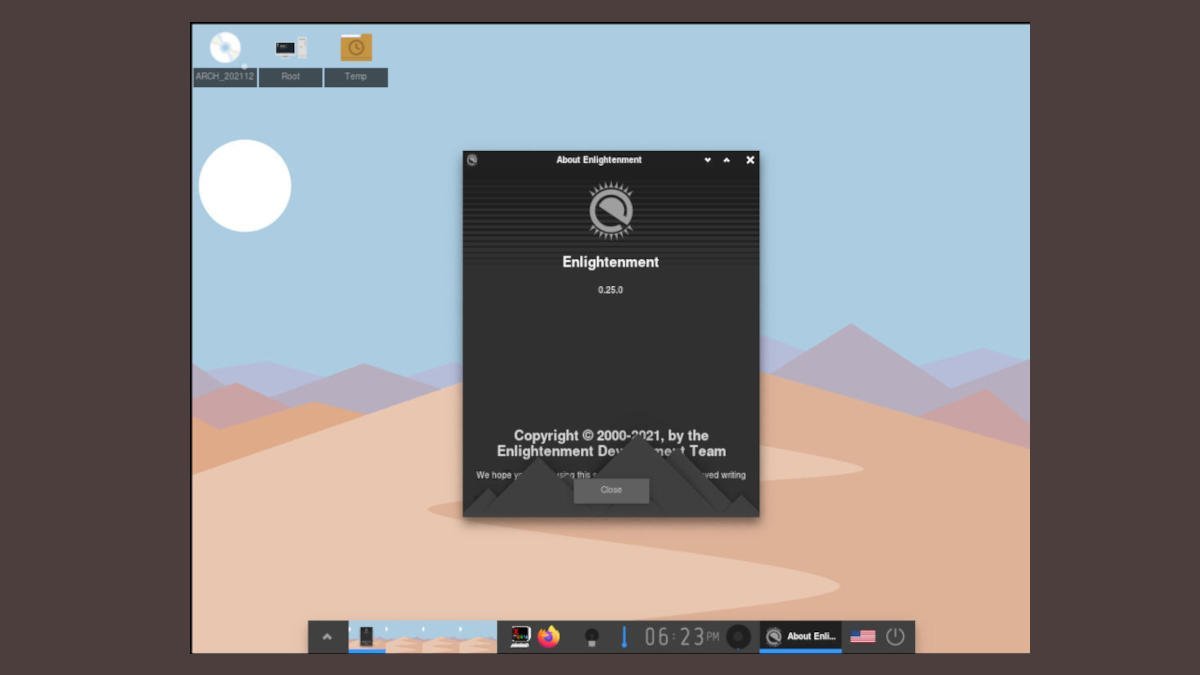Open the mixer speaker gadget on the shelf
The image size is (1200, 675).
tap(592, 635)
